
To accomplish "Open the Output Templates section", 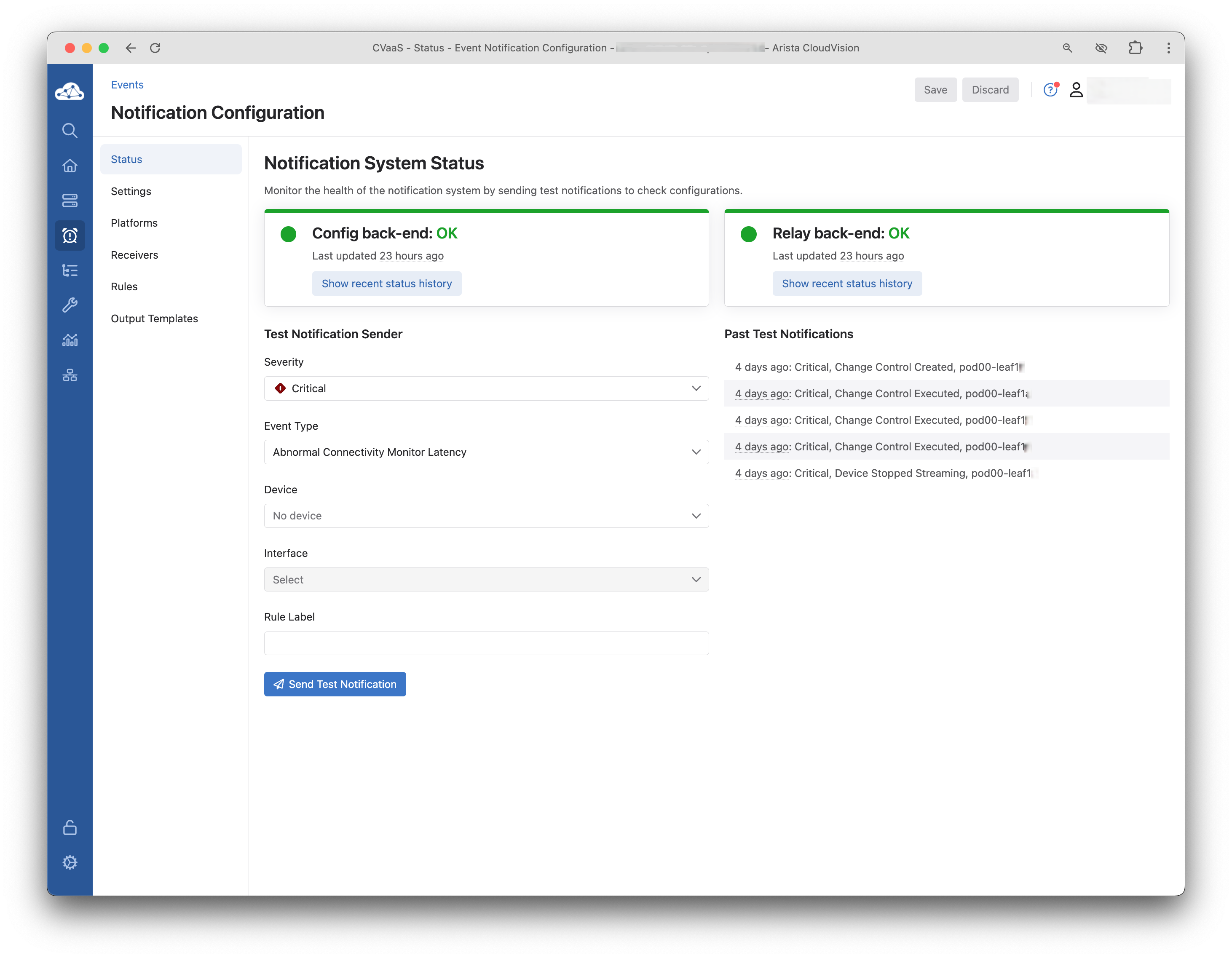I will pyautogui.click(x=154, y=318).
